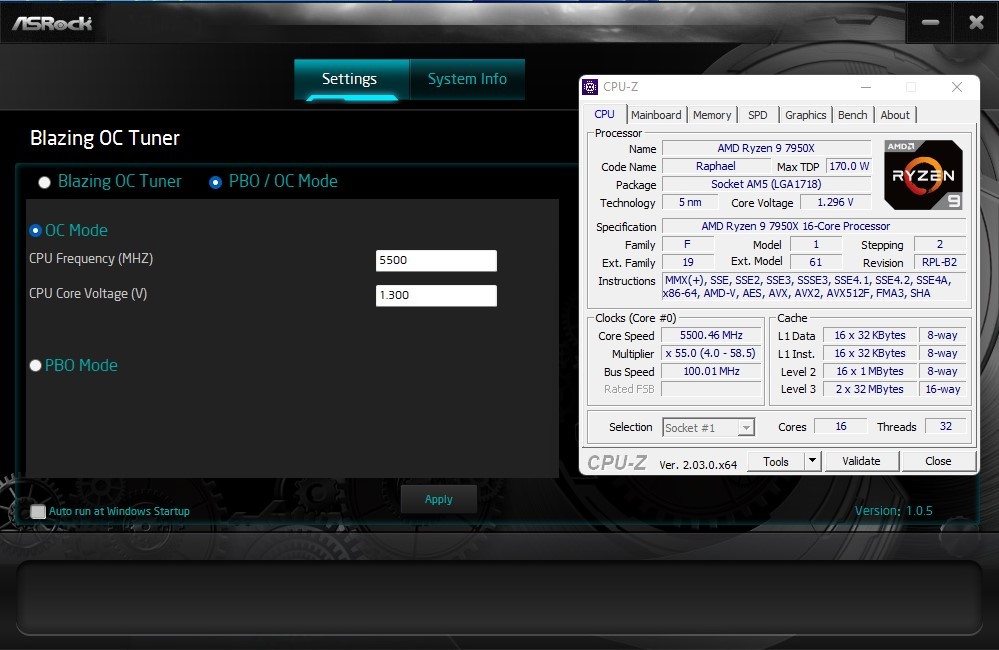Click the Name field AMD Ryzen 9 7950X
The height and width of the screenshot is (650, 999).
click(x=766, y=148)
